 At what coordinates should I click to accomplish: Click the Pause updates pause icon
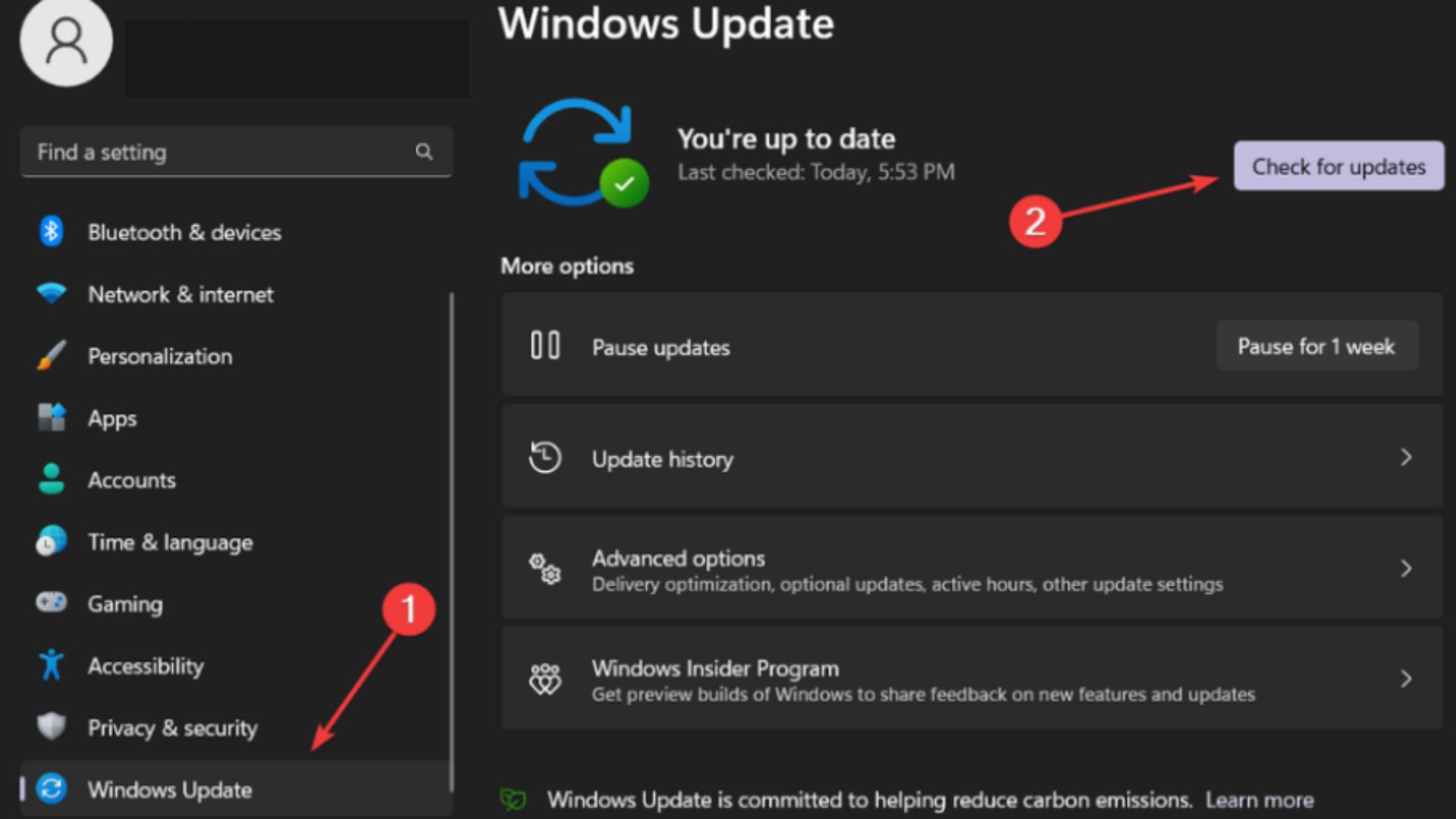pos(544,347)
